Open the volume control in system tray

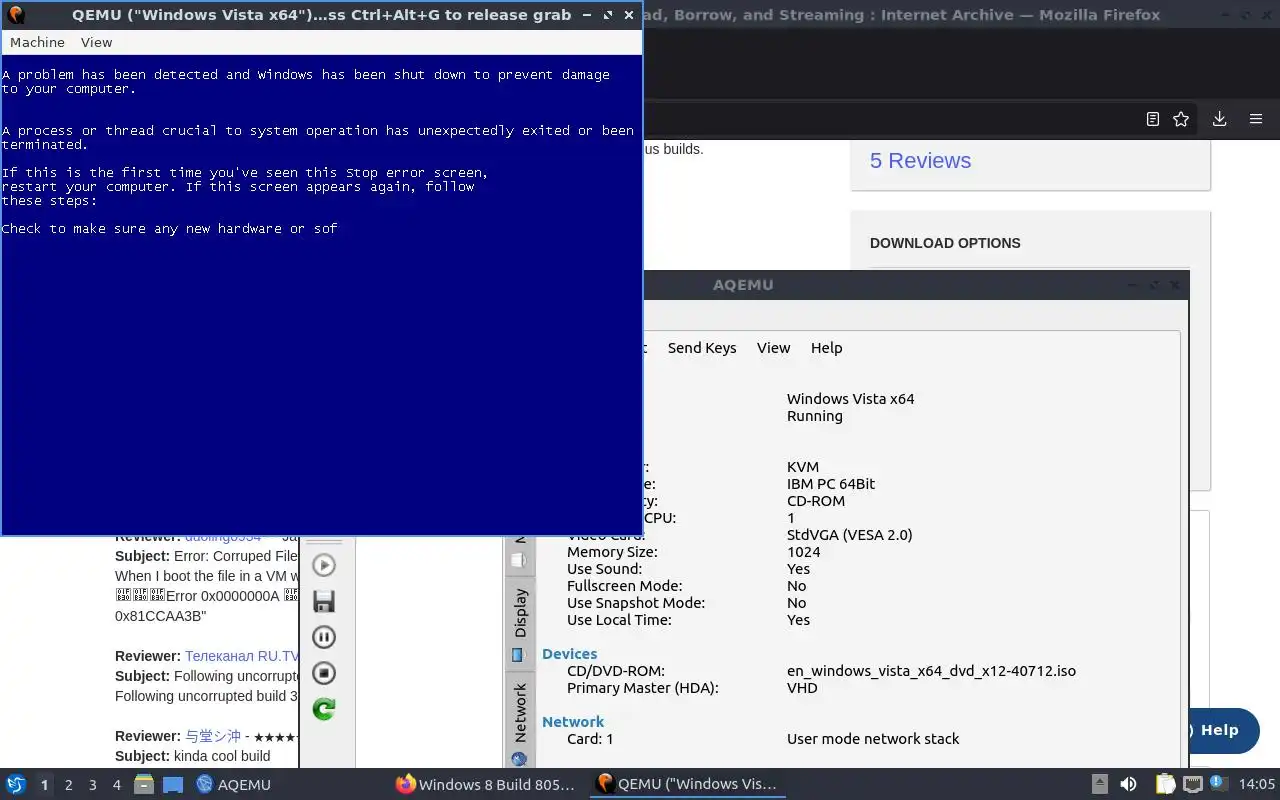click(1128, 784)
